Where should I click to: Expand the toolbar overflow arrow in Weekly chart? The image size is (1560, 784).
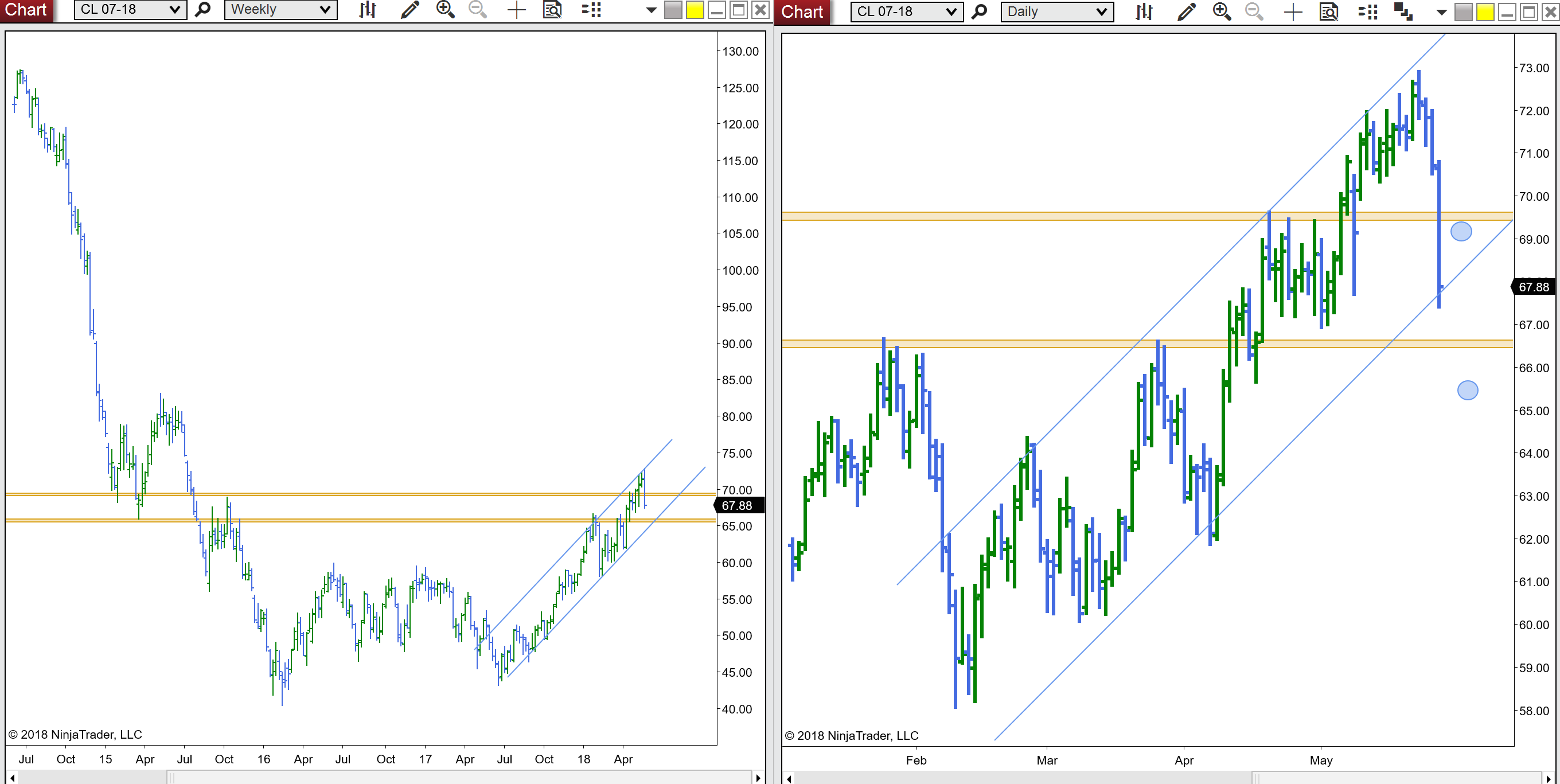click(x=651, y=10)
